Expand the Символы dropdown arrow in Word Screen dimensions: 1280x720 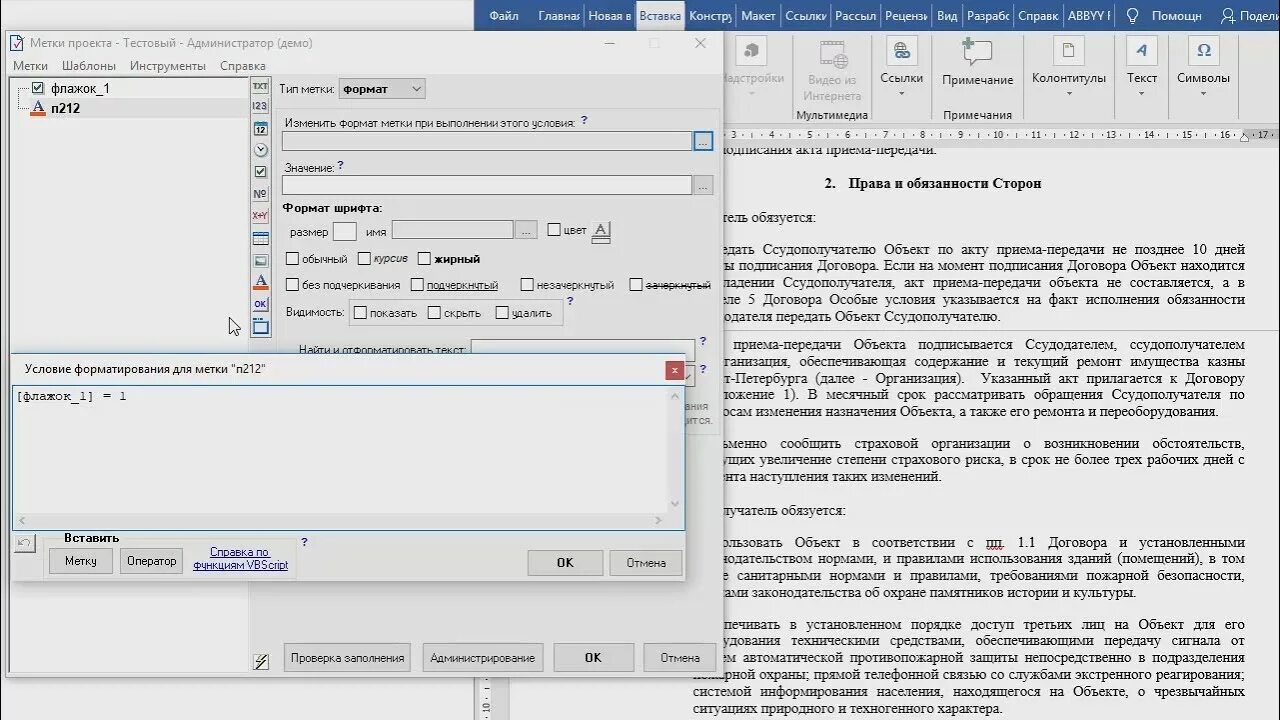point(1203,95)
